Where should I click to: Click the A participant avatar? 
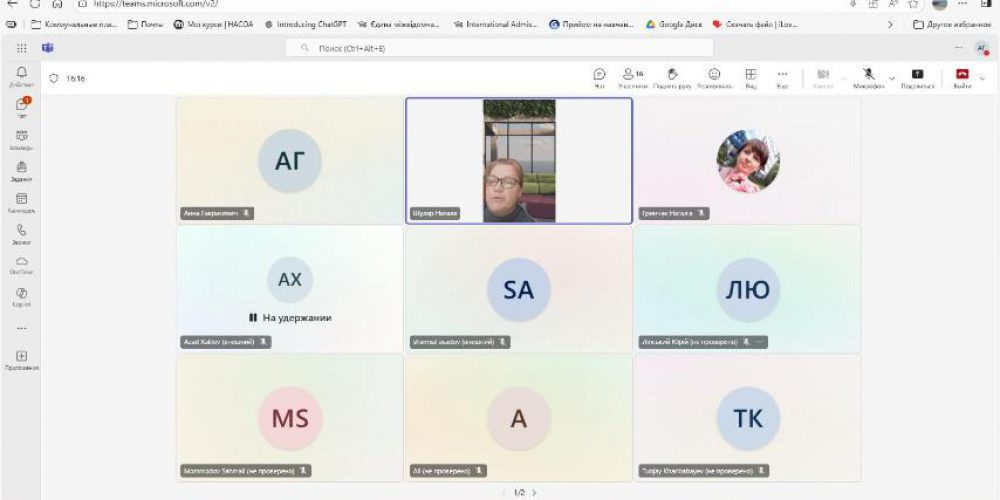518,418
